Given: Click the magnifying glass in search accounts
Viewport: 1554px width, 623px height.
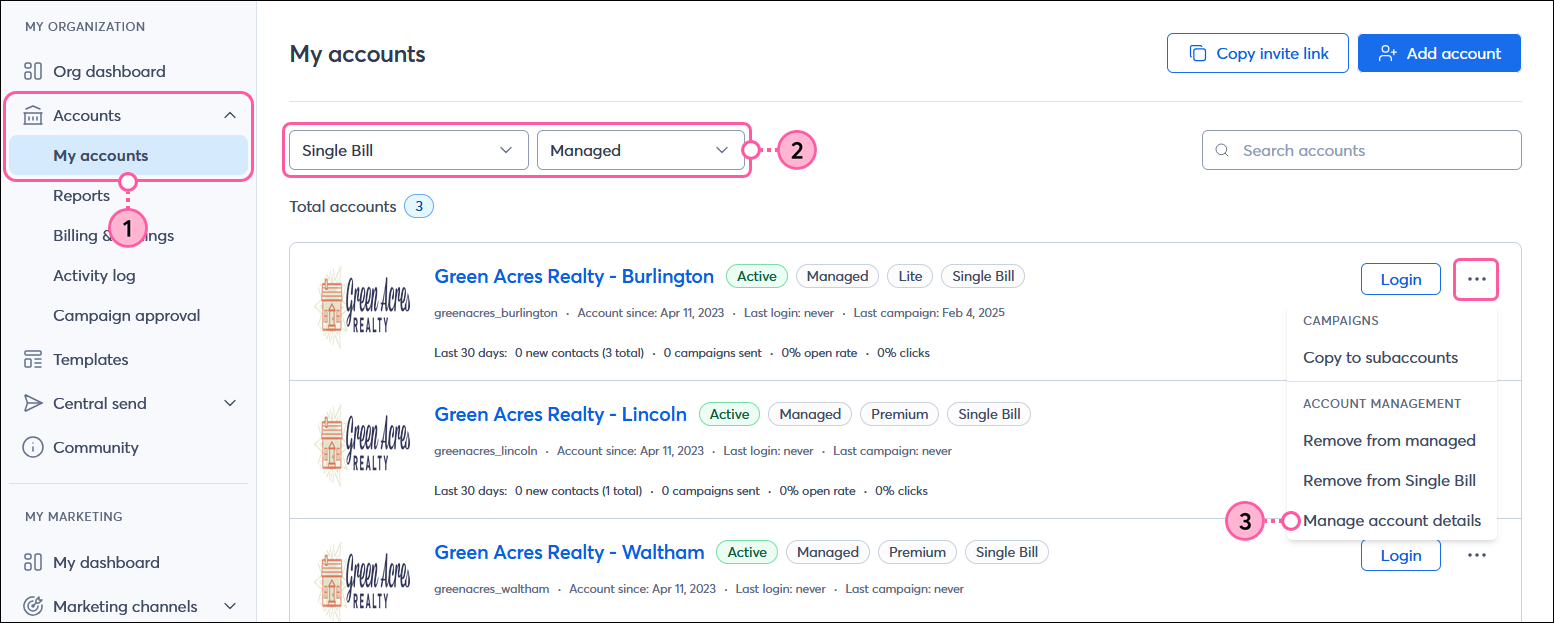Looking at the screenshot, I should (1222, 149).
